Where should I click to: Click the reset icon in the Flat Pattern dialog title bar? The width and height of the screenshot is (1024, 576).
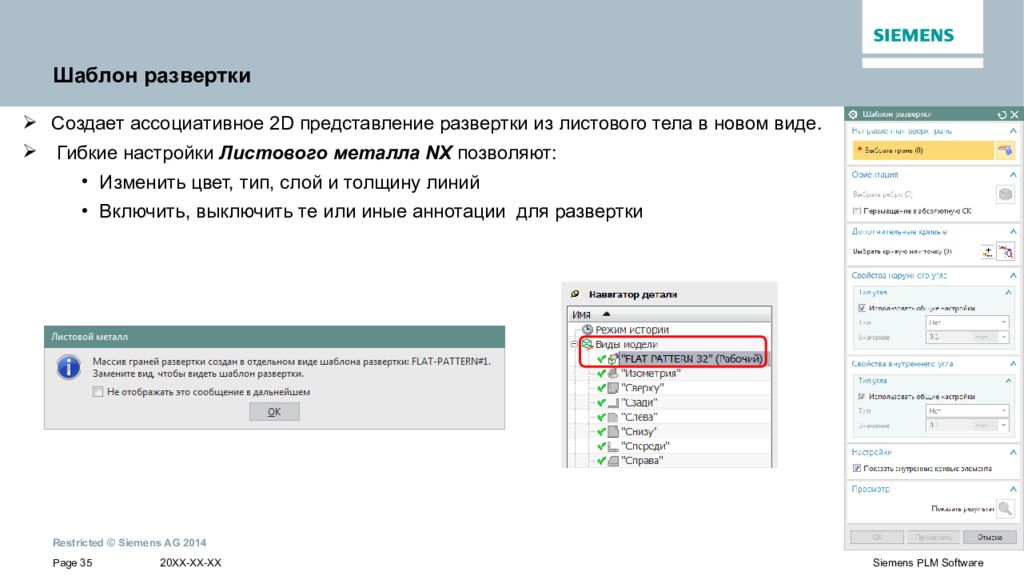pyautogui.click(x=1002, y=114)
